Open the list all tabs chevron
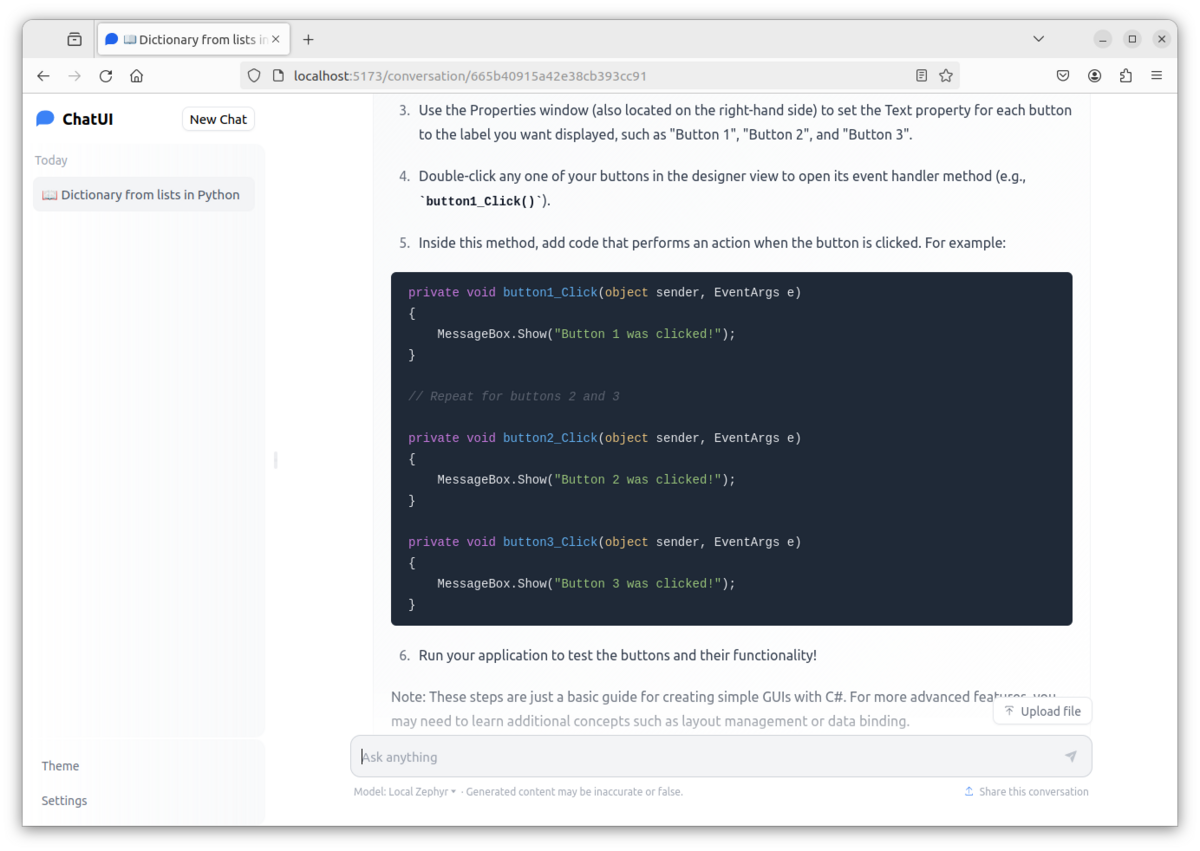1200x851 pixels. coord(1039,39)
